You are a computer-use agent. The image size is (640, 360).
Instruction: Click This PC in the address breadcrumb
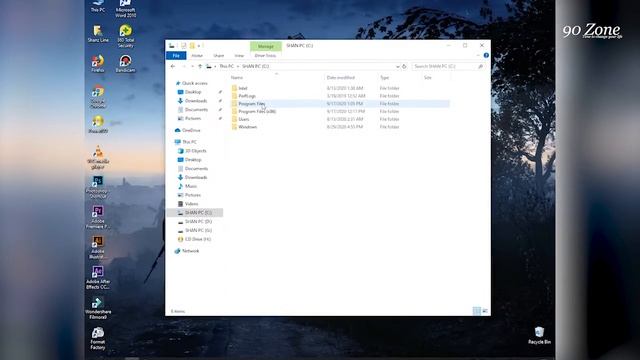[x=227, y=66]
